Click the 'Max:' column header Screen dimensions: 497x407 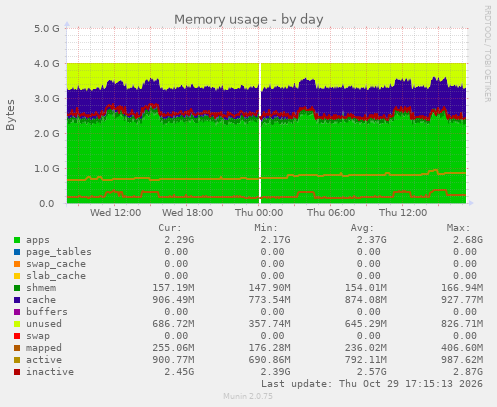click(x=459, y=228)
